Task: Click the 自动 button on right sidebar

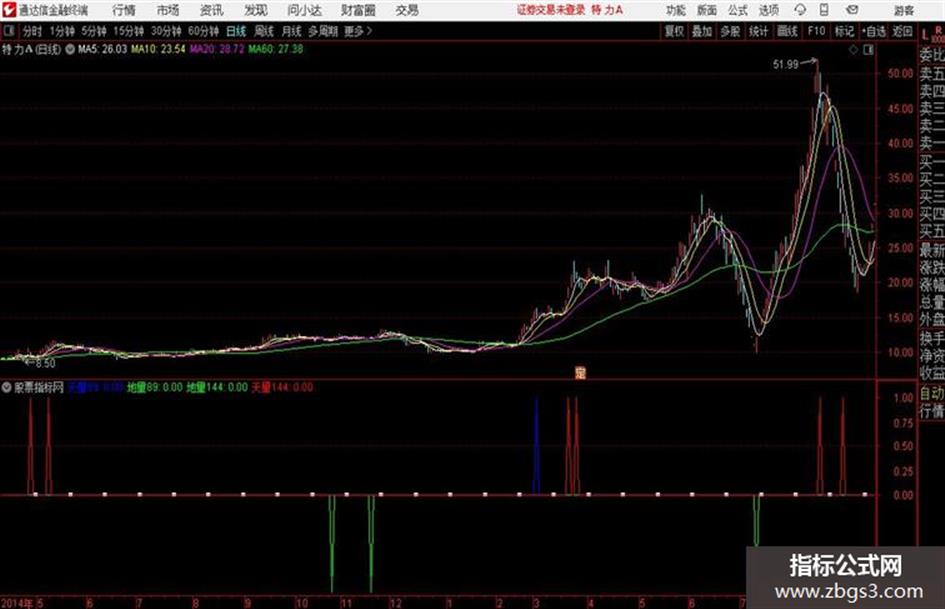Action: pos(931,394)
